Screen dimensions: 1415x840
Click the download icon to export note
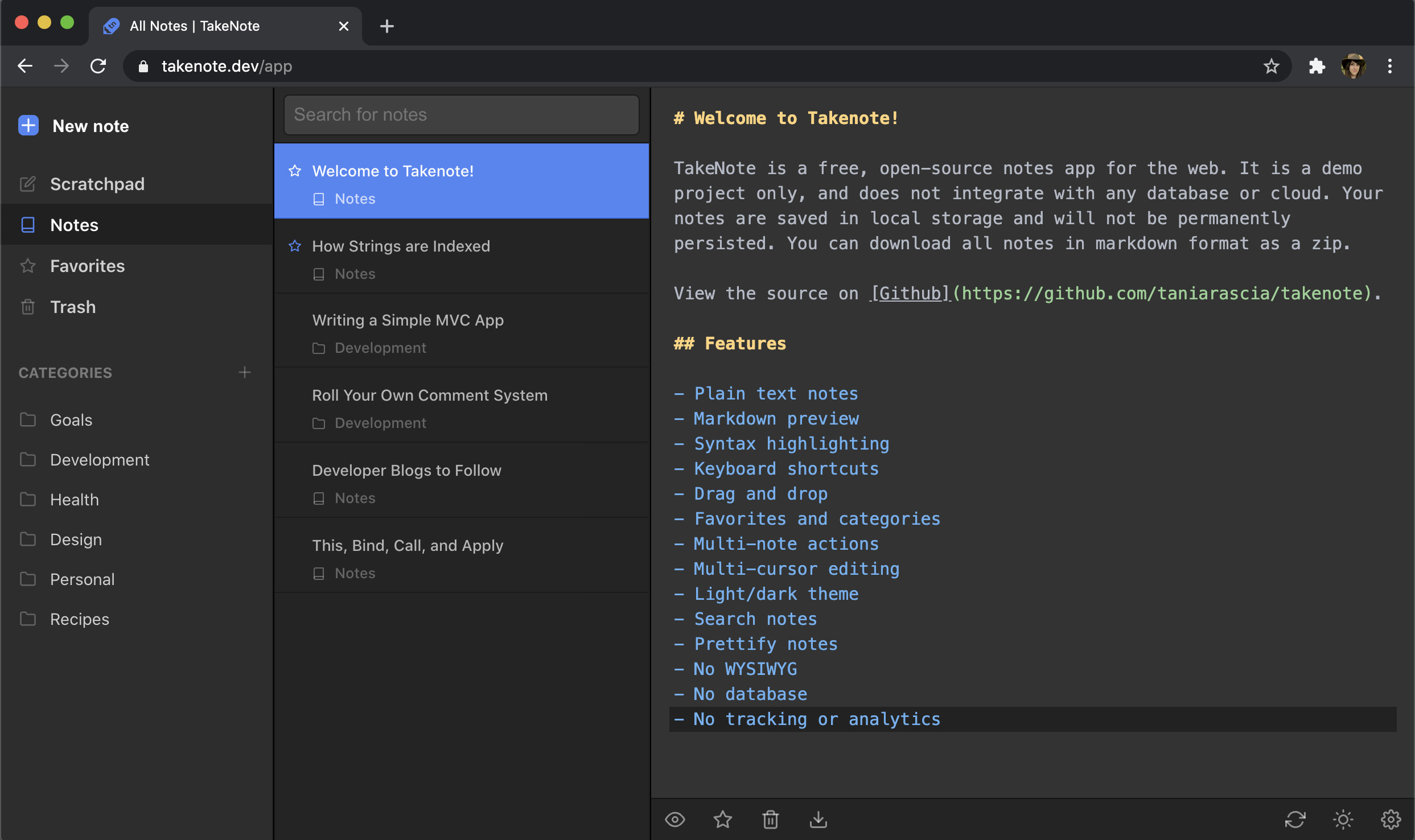click(x=818, y=819)
